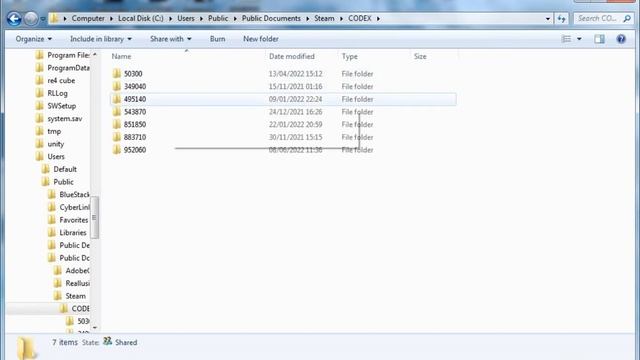The width and height of the screenshot is (640, 360).
Task: Select system.sav folder in tree
Action: coord(59,118)
